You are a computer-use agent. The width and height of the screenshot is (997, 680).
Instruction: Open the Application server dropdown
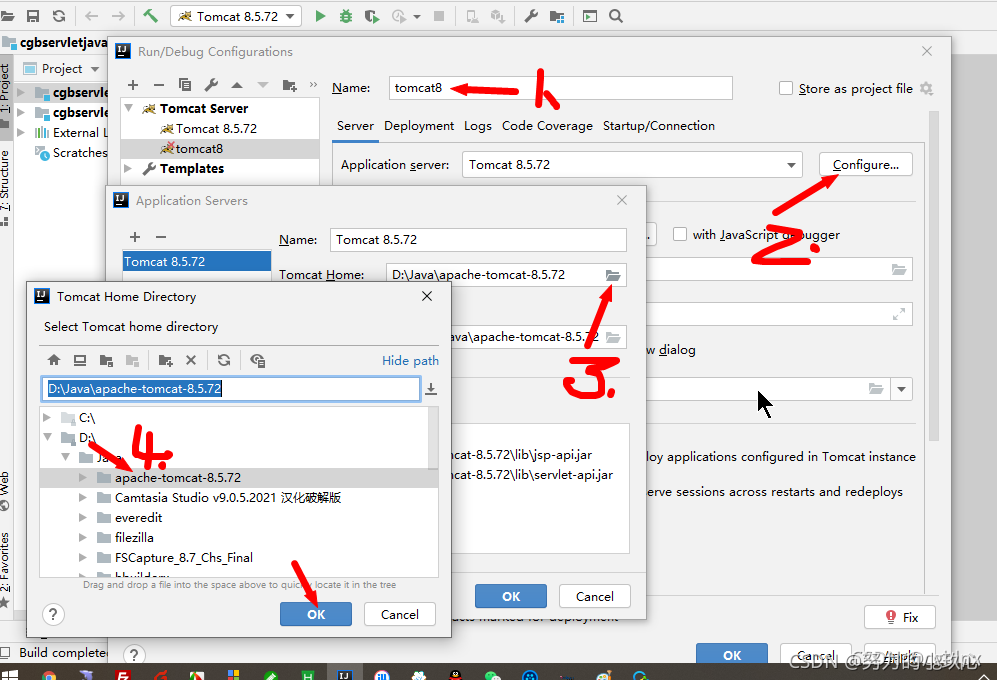point(791,164)
